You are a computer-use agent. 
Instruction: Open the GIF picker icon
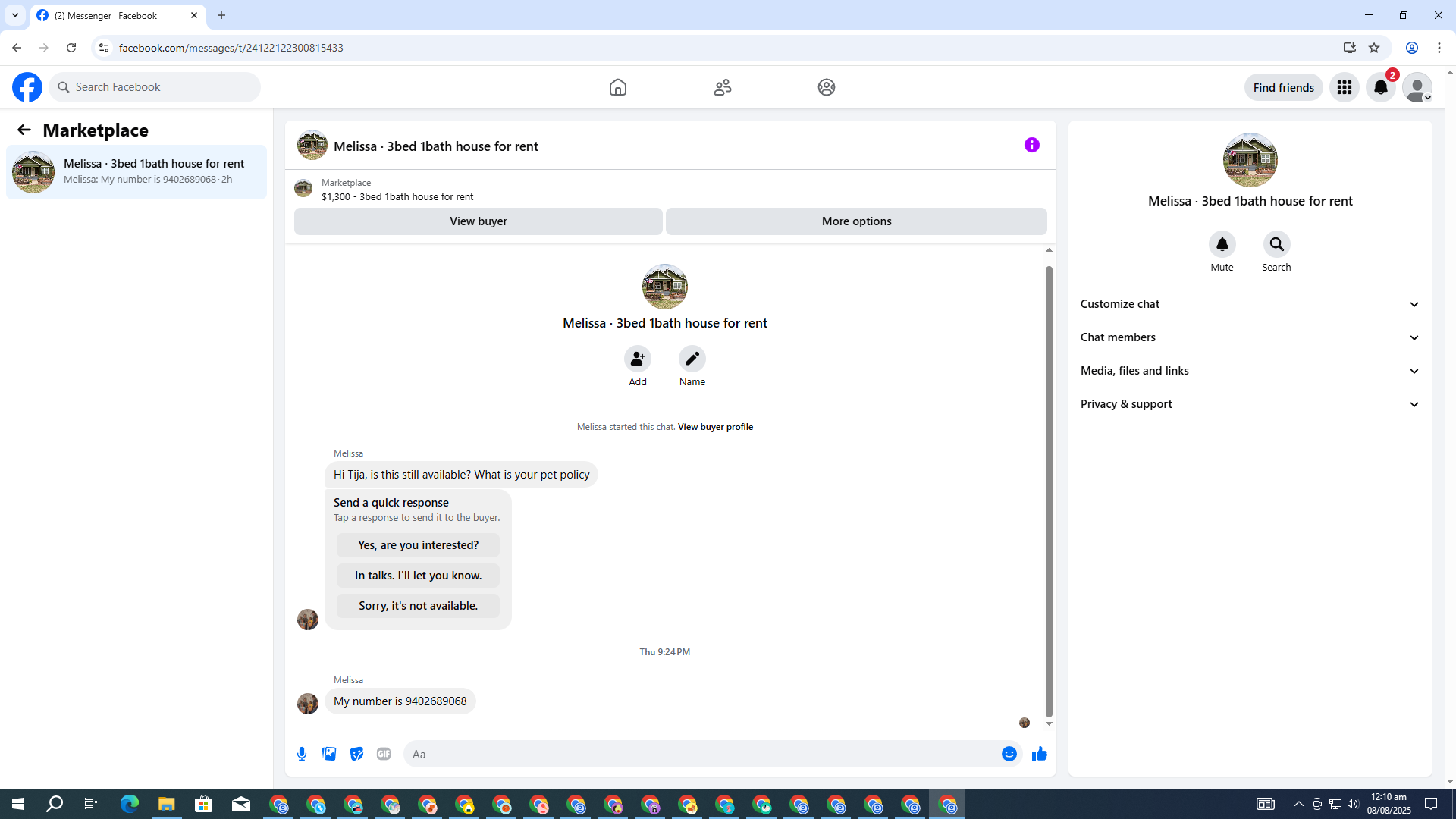coord(384,754)
